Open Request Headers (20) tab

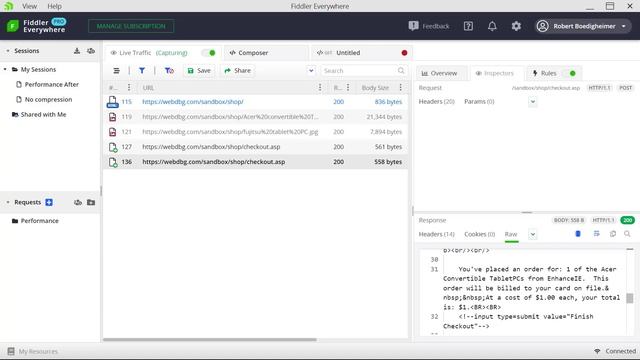(436, 101)
